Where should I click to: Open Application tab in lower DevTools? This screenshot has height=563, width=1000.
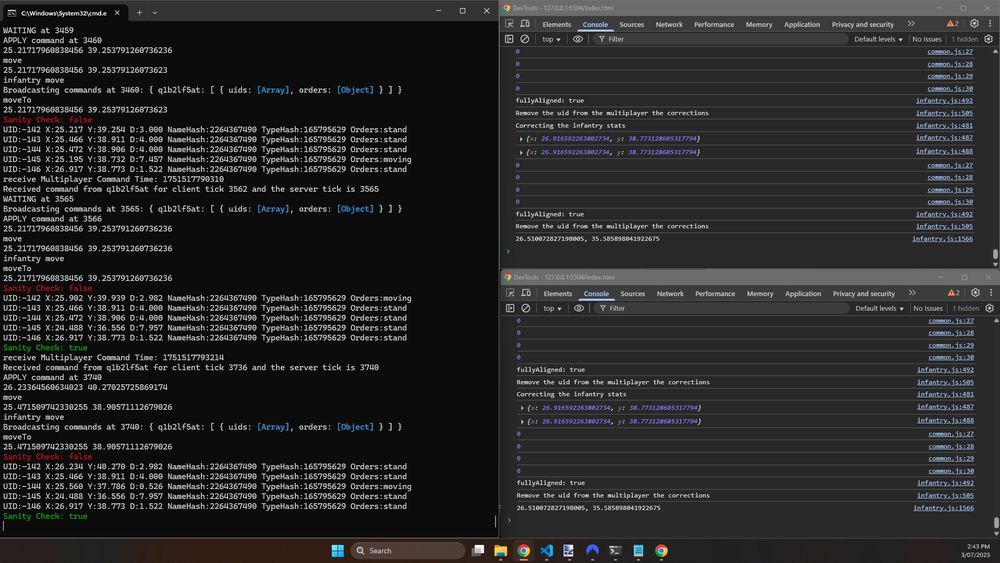tap(803, 293)
